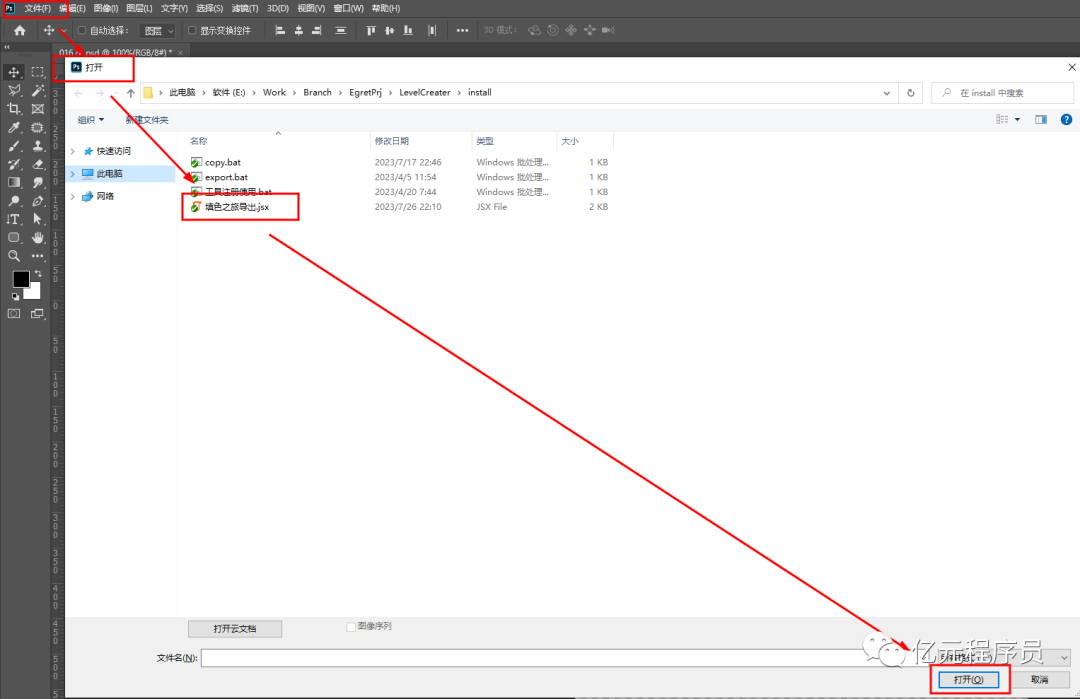Click the 新建文件夹 button
1080x699 pixels.
point(147,120)
